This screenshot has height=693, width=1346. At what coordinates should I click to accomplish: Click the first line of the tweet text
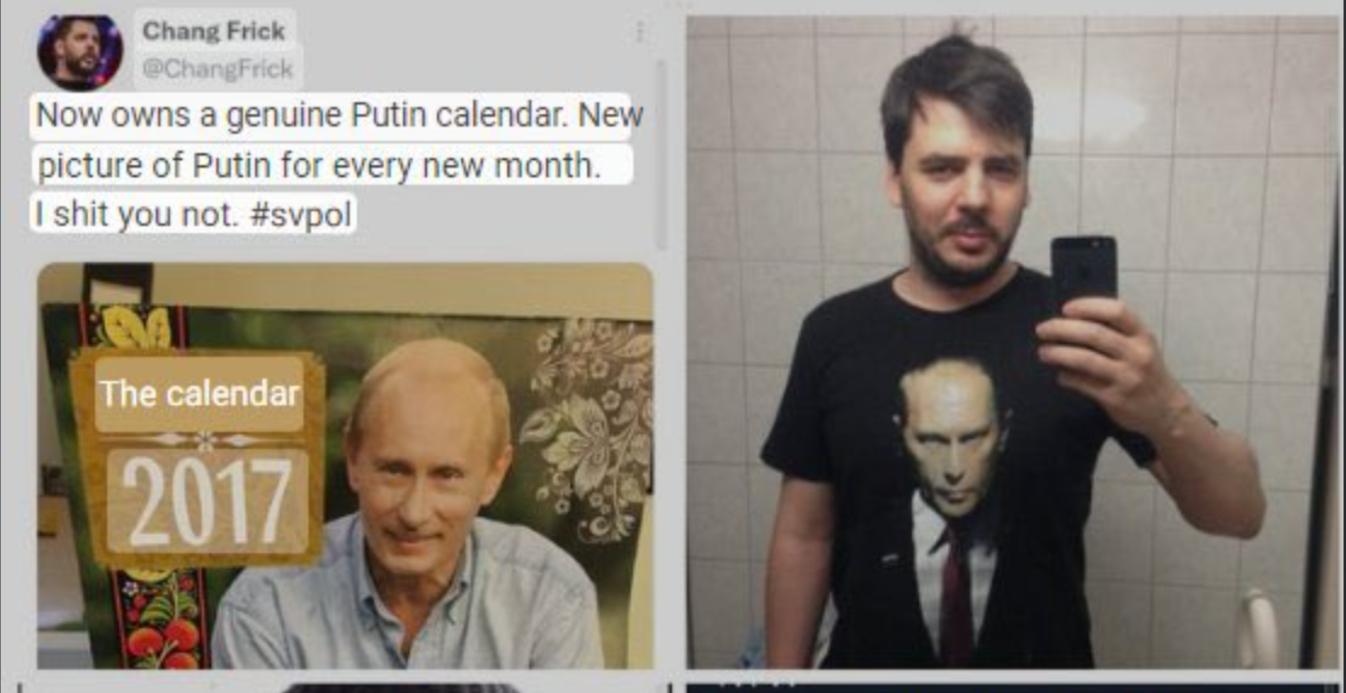(336, 116)
